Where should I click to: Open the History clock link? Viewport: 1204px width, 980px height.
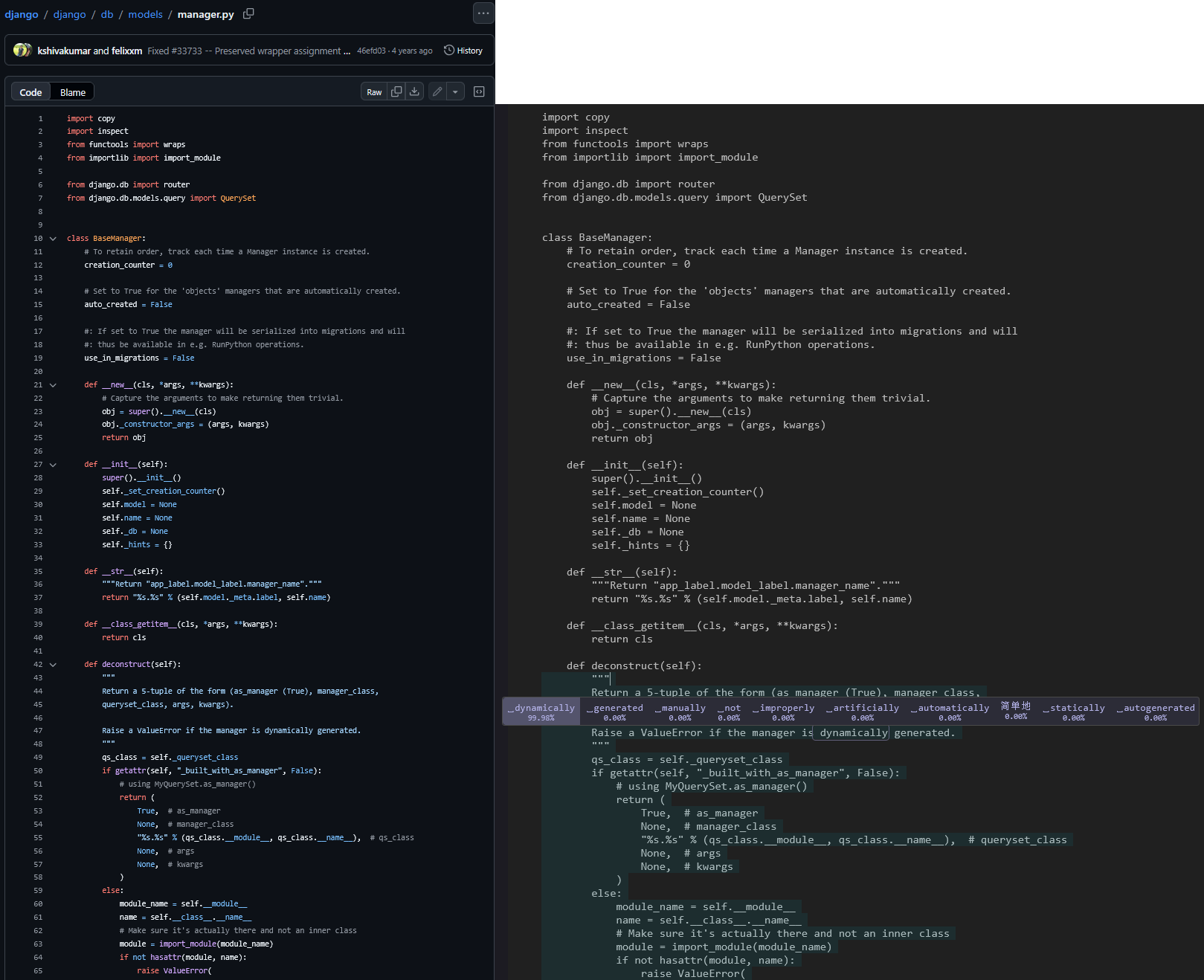463,51
